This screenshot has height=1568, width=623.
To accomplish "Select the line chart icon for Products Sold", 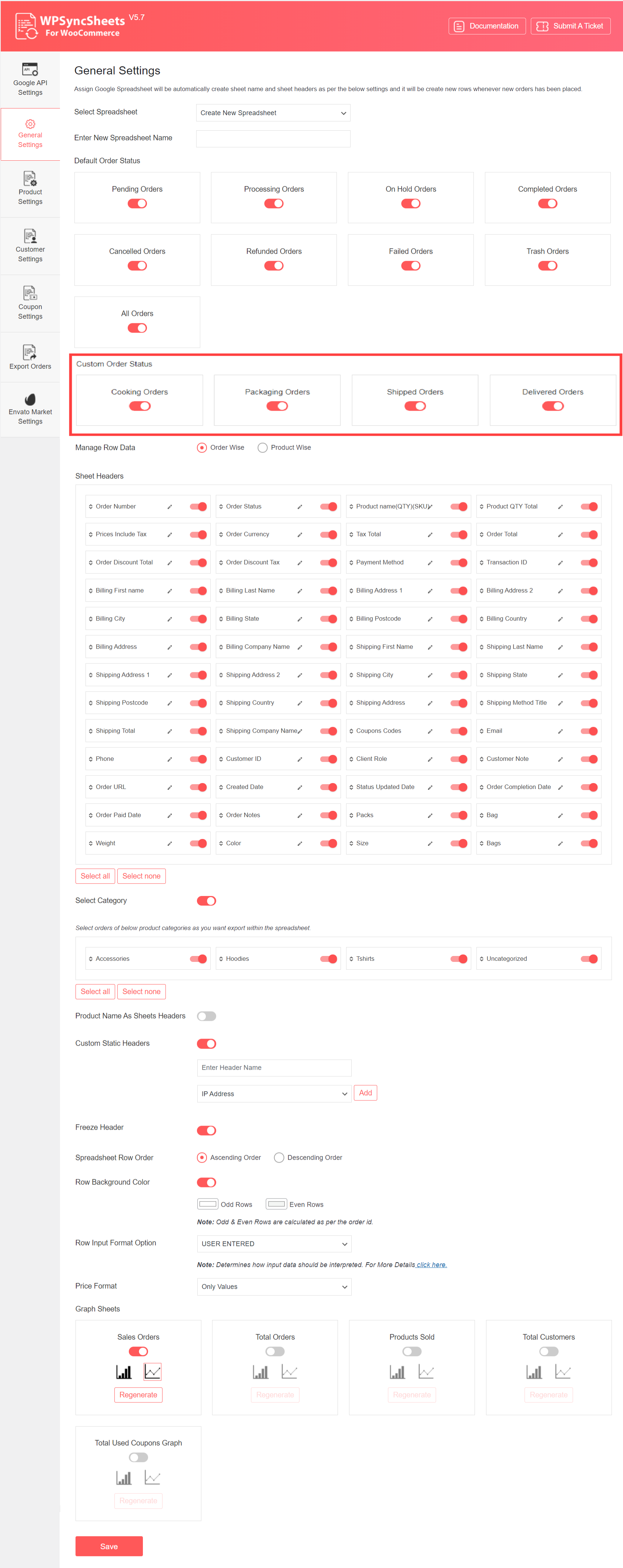I will [x=426, y=1372].
